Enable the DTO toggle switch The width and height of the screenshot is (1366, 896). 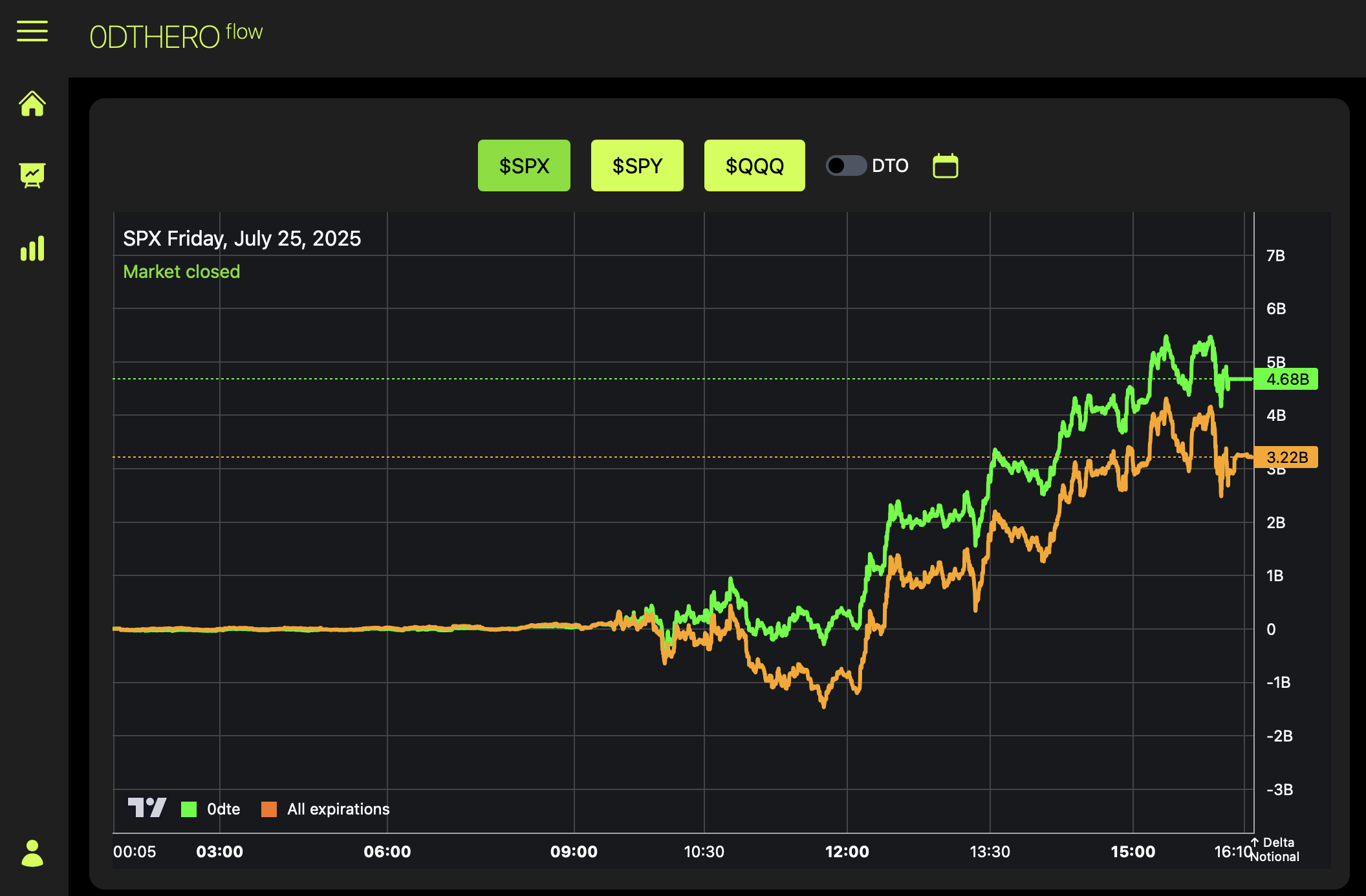point(845,166)
